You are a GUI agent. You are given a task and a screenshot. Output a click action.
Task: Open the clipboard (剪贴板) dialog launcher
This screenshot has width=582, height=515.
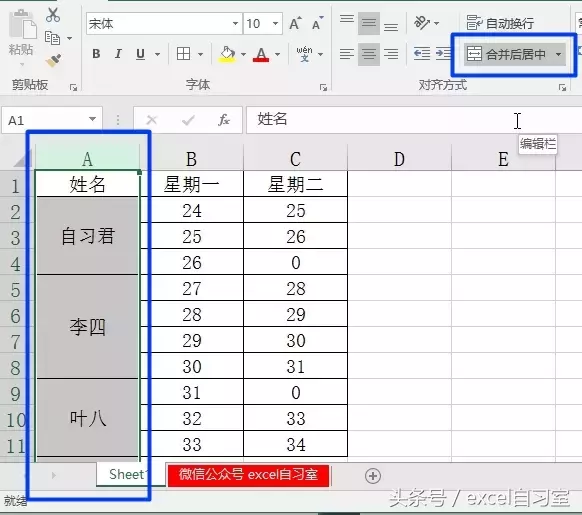click(73, 88)
